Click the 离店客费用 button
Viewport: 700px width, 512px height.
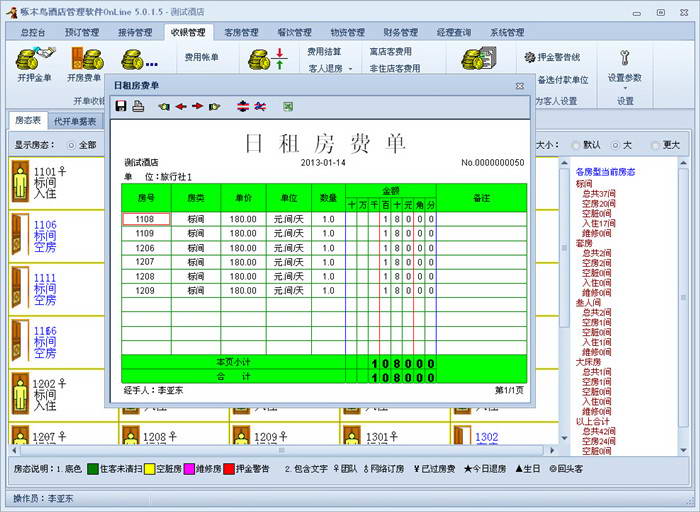[x=391, y=52]
